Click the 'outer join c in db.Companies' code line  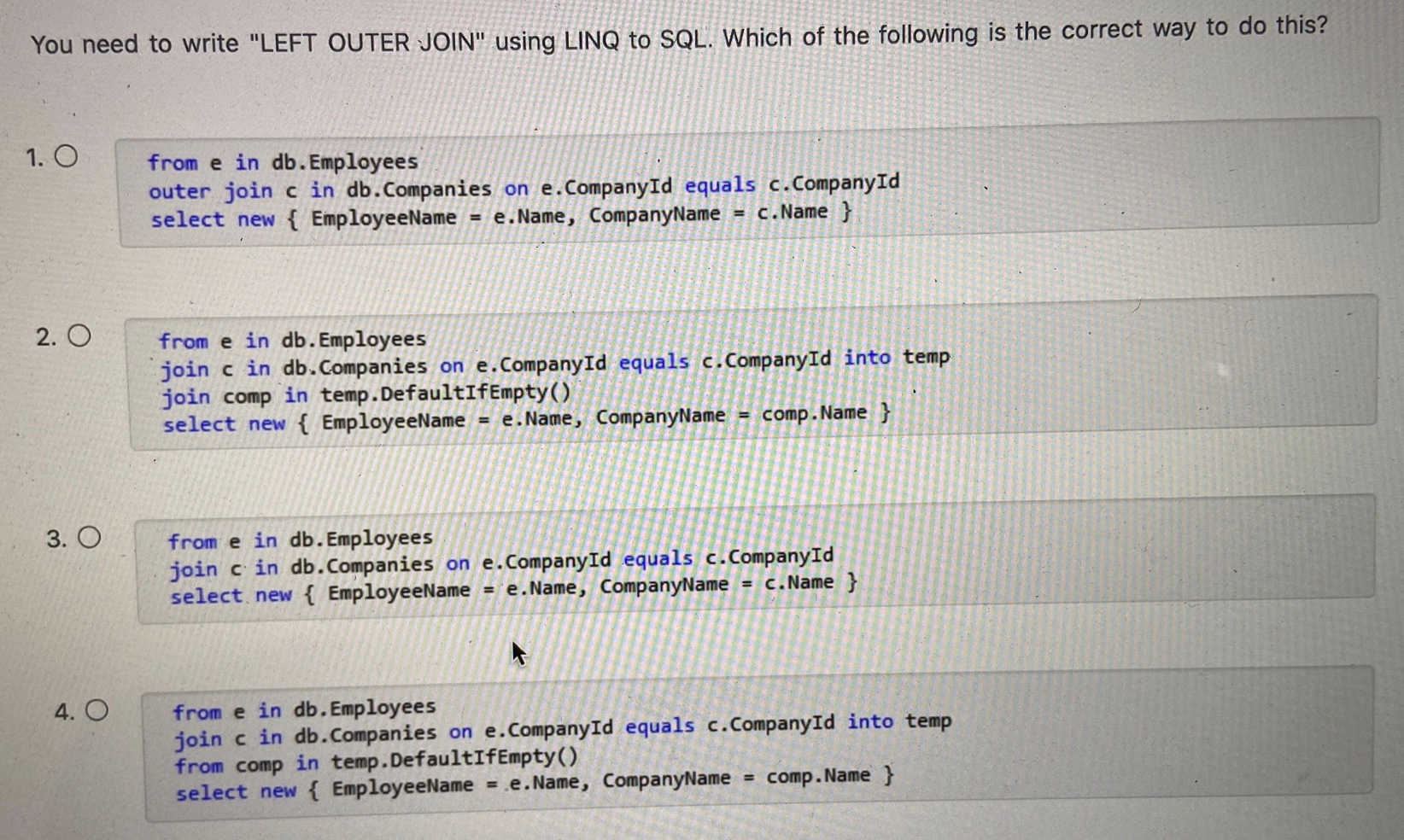click(524, 187)
